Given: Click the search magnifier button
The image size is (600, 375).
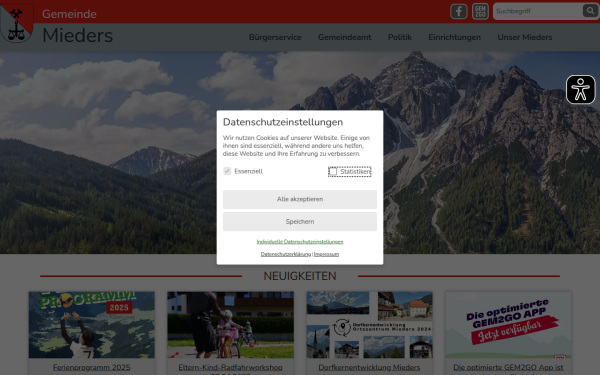Looking at the screenshot, I should 590,11.
